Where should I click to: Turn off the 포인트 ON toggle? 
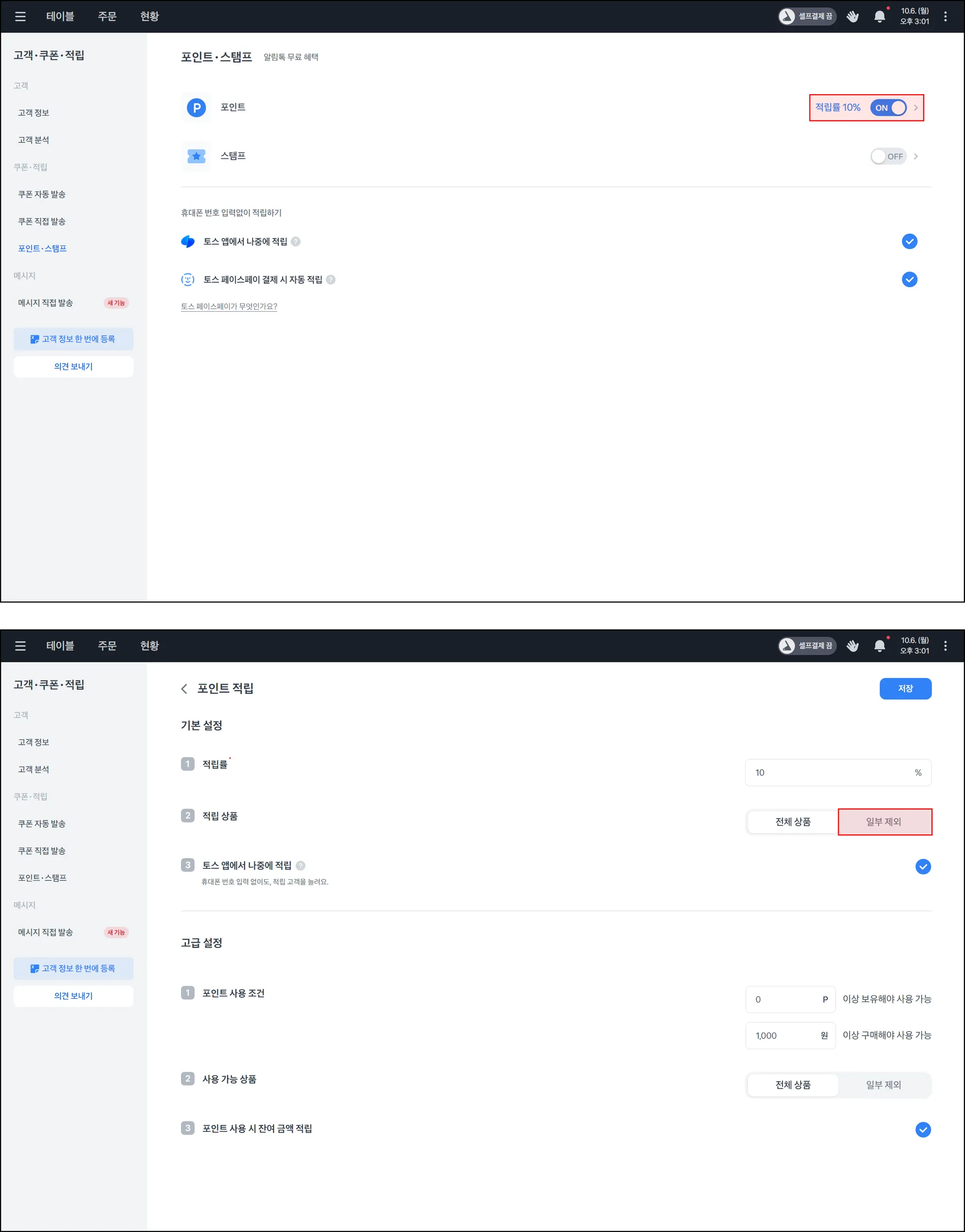point(888,107)
